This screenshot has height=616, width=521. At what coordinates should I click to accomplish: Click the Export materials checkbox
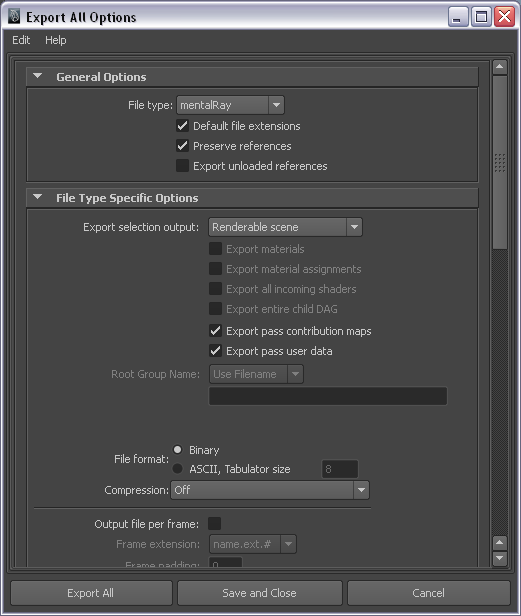coord(215,249)
